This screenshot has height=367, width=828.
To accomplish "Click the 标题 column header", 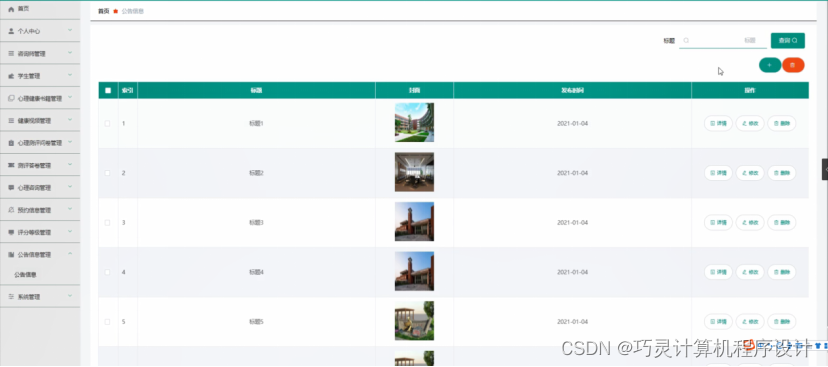I will tap(256, 90).
